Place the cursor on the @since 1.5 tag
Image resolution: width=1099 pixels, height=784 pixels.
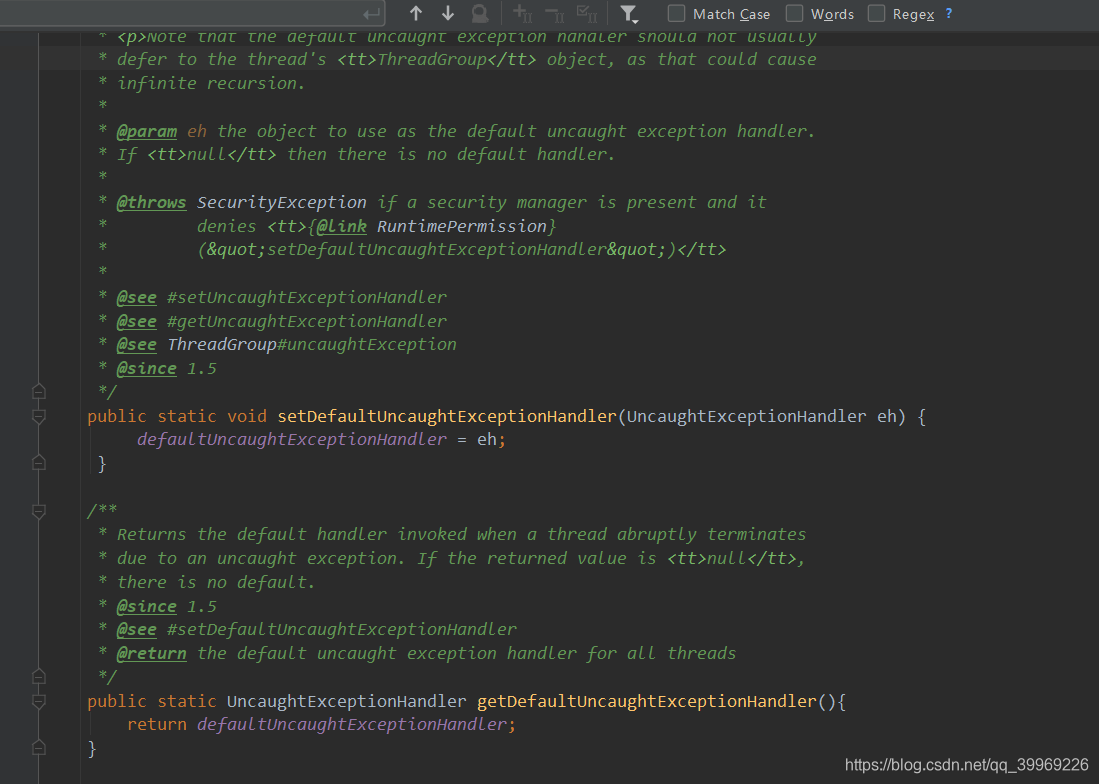coord(150,368)
